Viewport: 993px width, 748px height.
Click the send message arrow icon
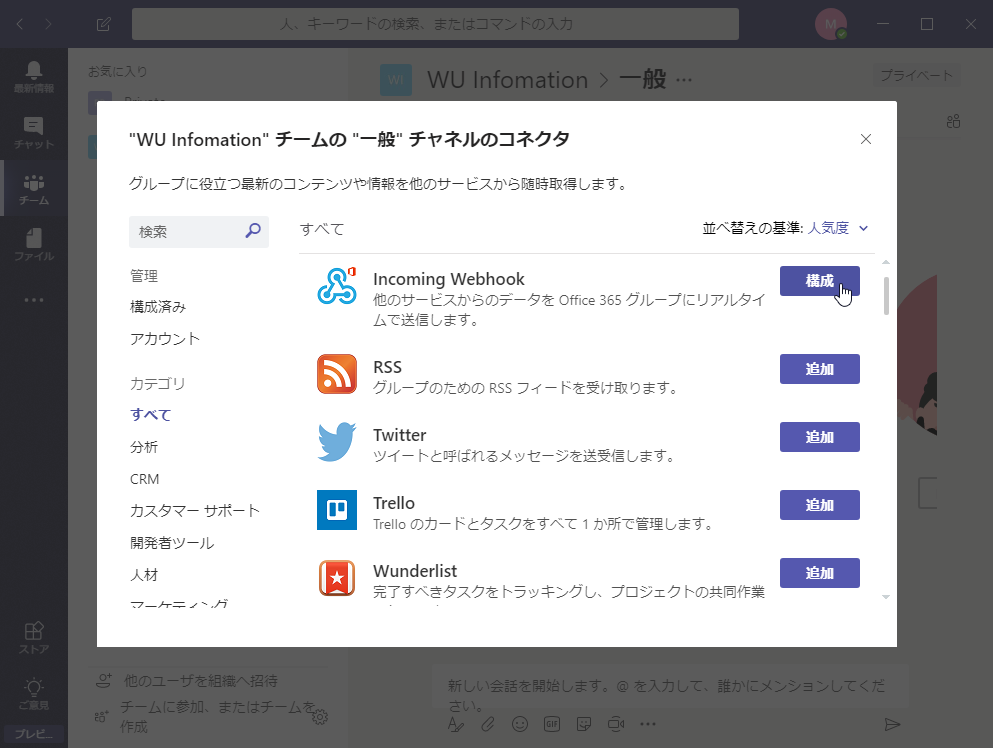[892, 724]
